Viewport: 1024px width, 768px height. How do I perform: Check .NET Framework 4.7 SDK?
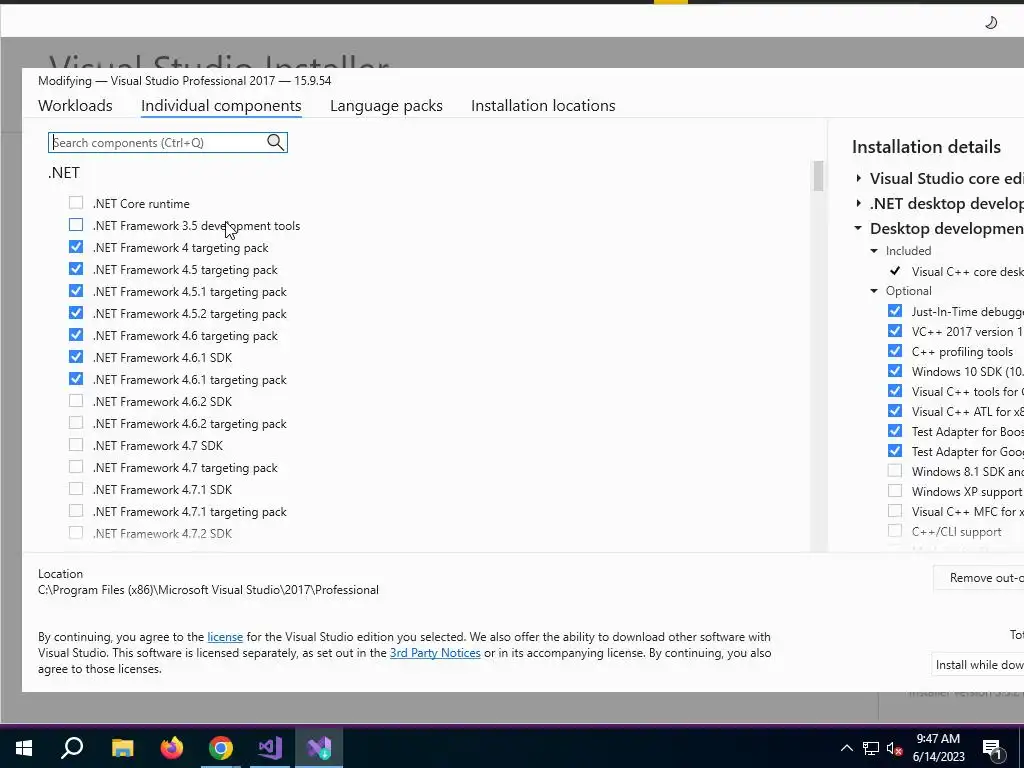tap(76, 445)
